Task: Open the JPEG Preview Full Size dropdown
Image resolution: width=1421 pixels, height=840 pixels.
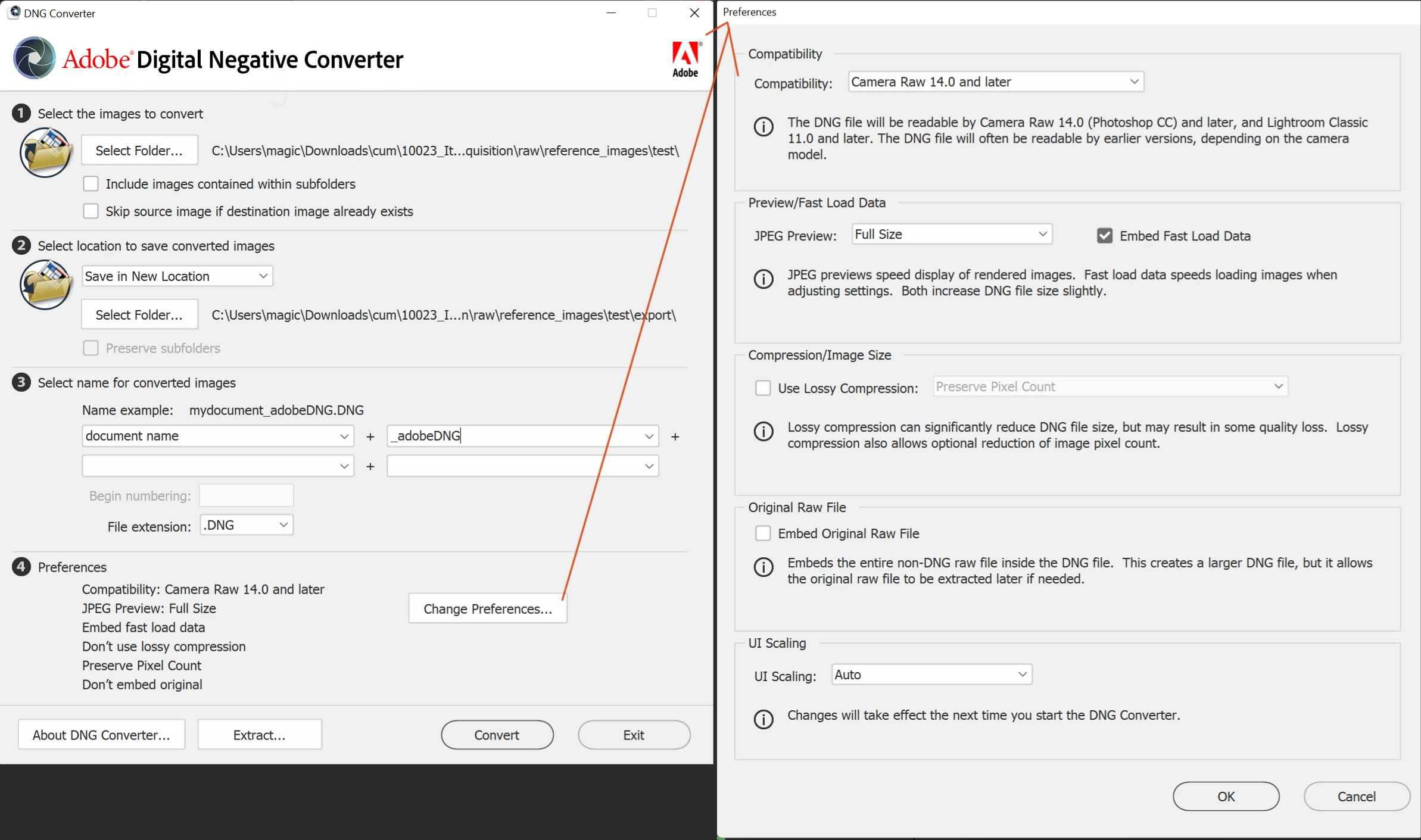Action: pyautogui.click(x=951, y=234)
